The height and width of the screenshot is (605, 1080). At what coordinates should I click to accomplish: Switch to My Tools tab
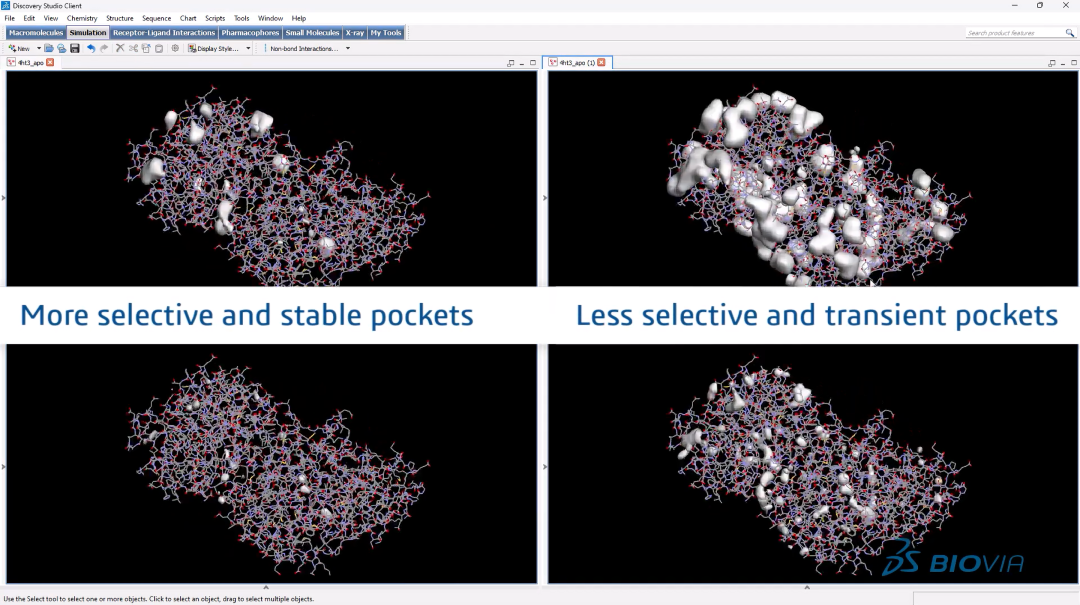[x=386, y=32]
